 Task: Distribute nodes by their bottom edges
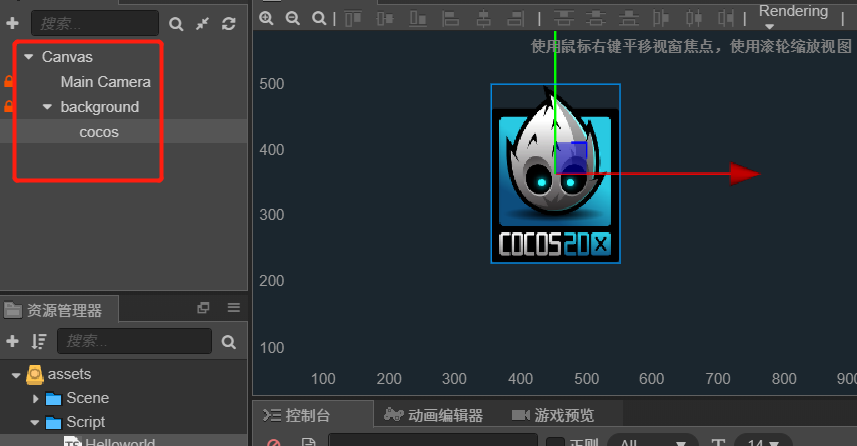[x=629, y=19]
